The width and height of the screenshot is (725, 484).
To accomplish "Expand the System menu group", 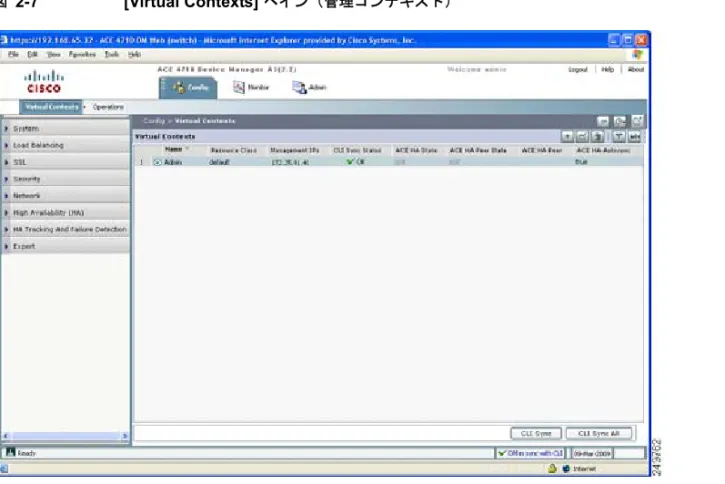I will [66, 129].
